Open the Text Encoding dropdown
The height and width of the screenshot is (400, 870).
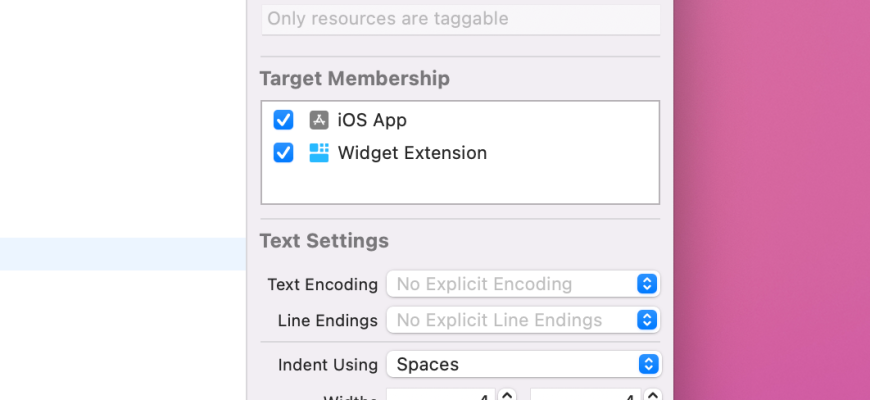(523, 284)
